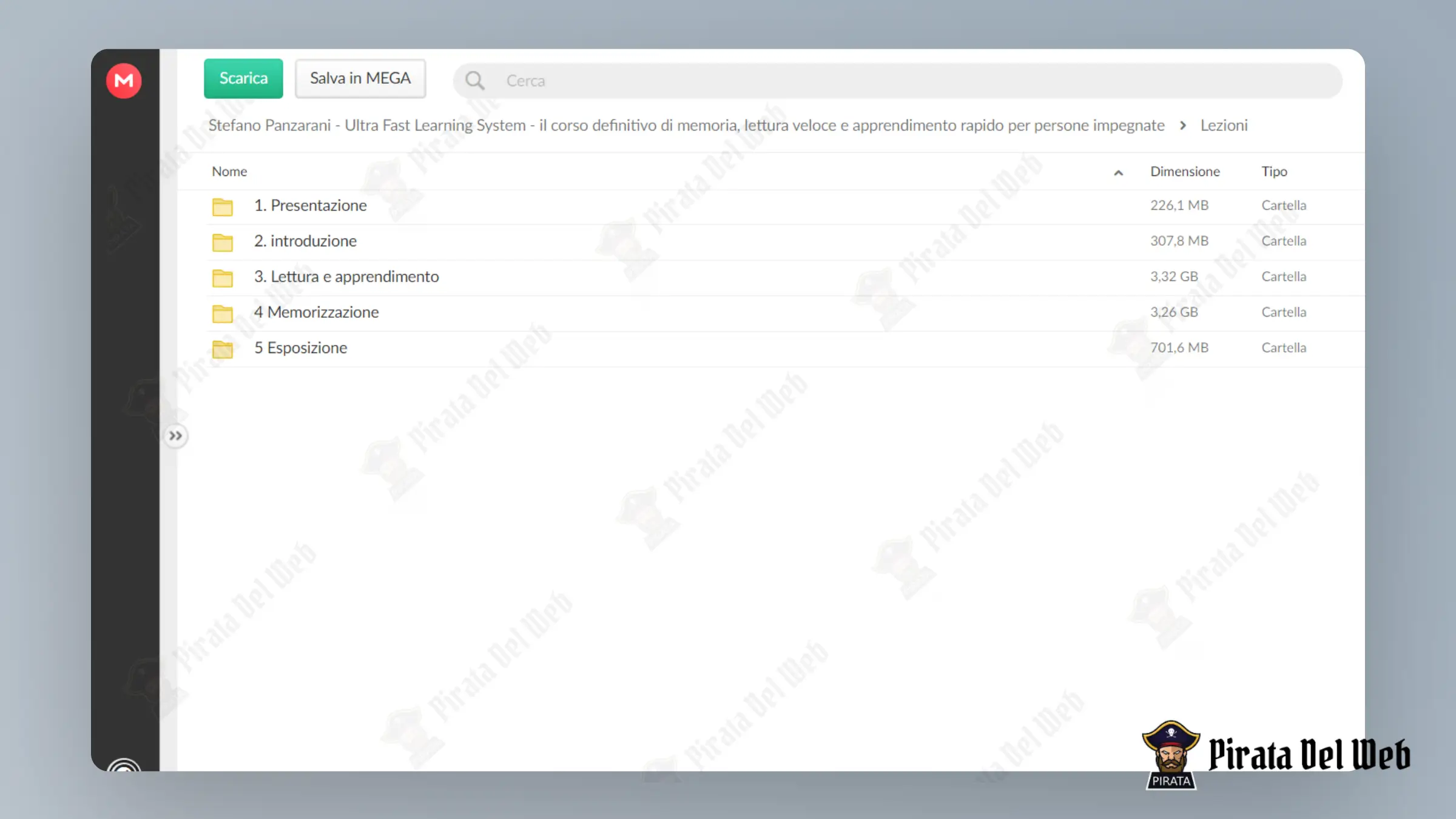The image size is (1456, 819).
Task: Click the red MEGA logo icon
Action: pyautogui.click(x=124, y=81)
